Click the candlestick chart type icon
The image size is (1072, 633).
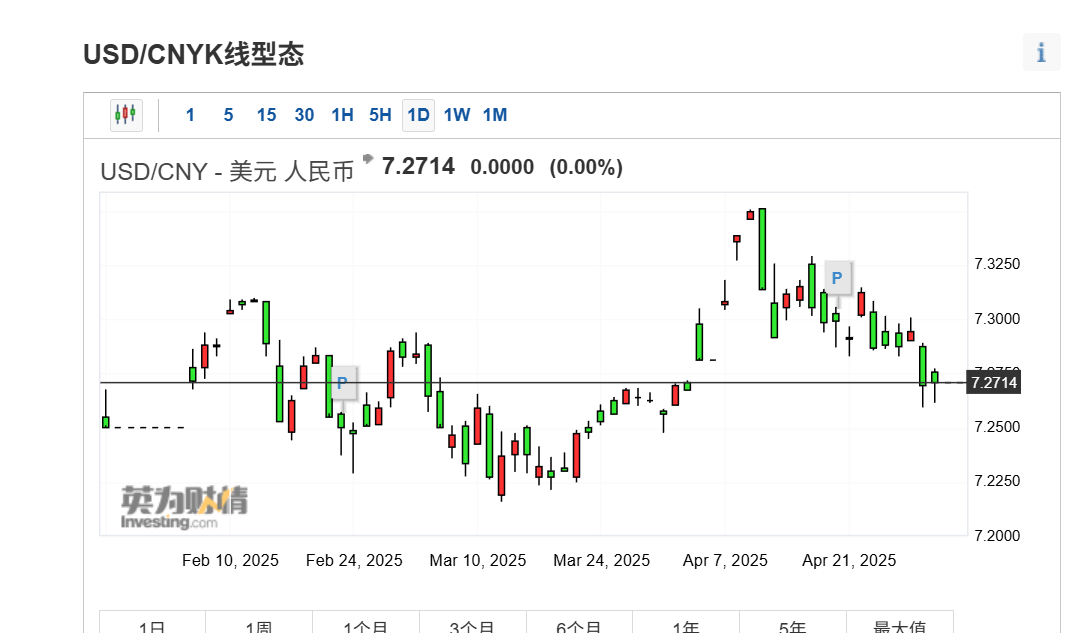(x=126, y=115)
